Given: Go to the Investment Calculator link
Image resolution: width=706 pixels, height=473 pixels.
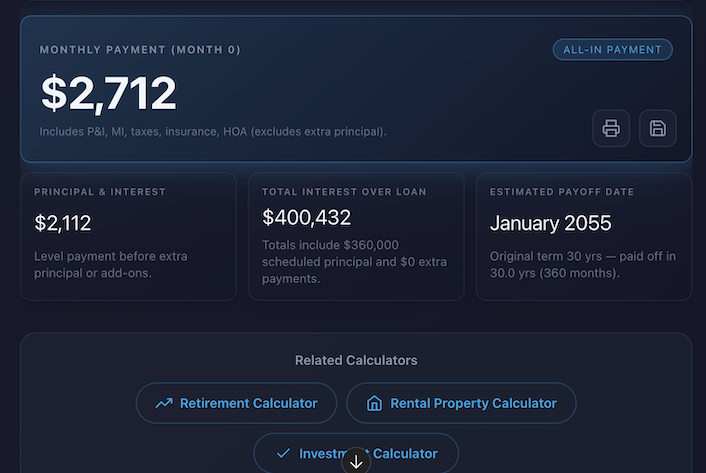Looking at the screenshot, I should [367, 453].
